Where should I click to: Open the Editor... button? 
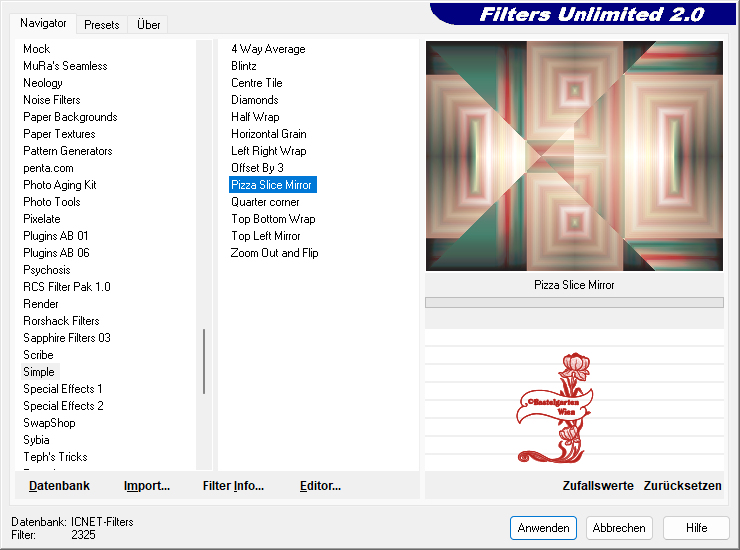[320, 486]
